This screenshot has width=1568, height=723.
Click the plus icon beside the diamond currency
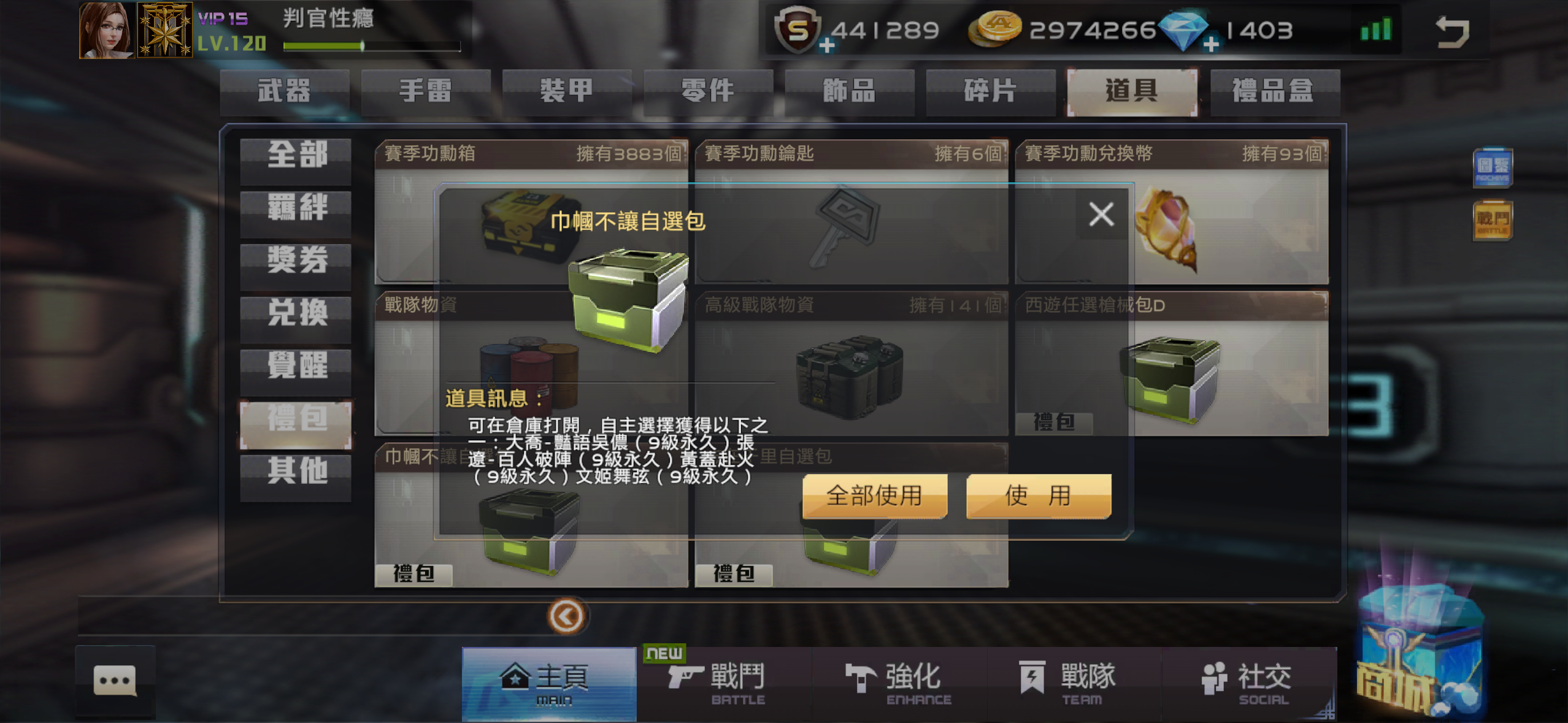pos(1210,44)
